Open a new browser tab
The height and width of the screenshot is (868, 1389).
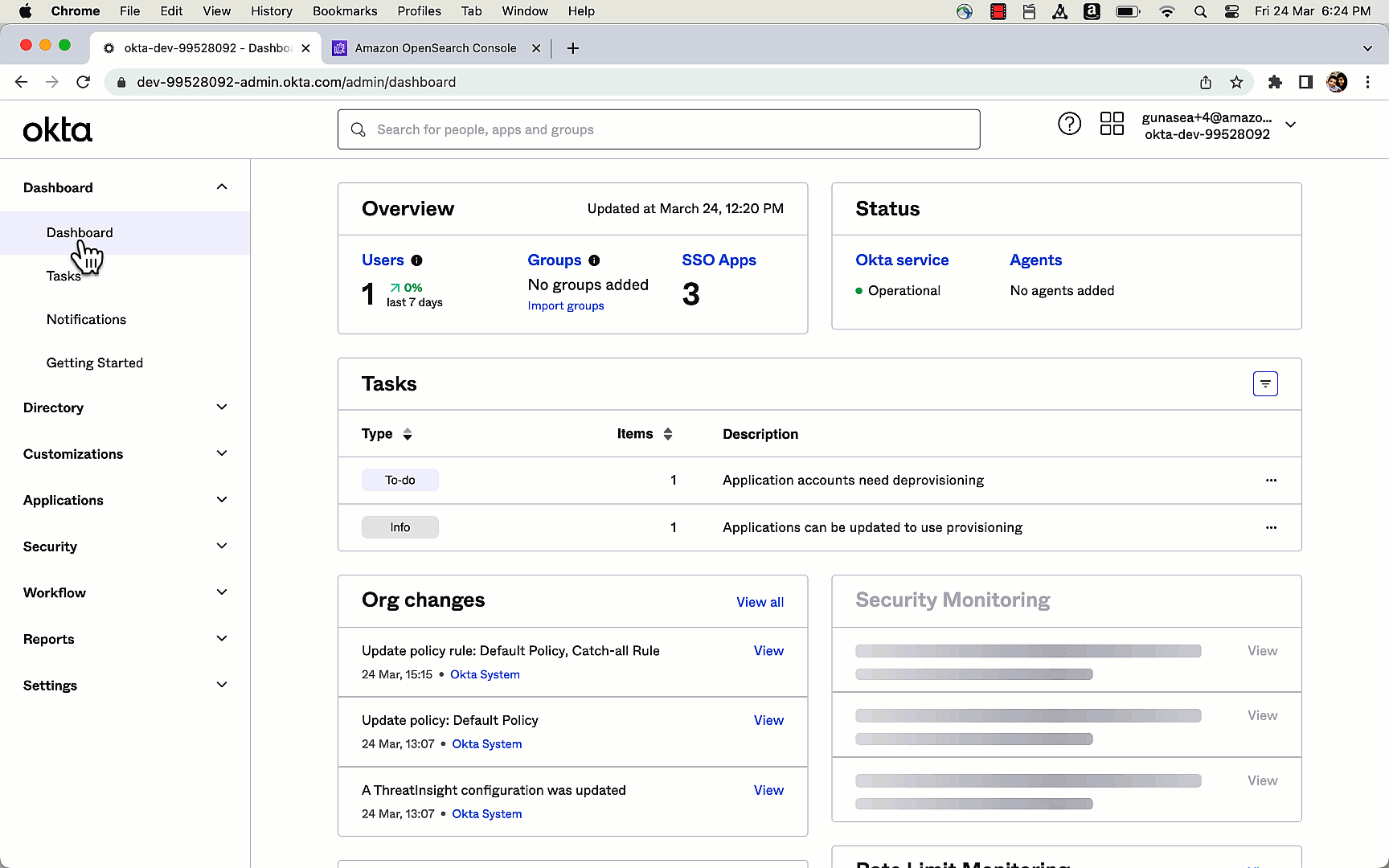pos(572,48)
